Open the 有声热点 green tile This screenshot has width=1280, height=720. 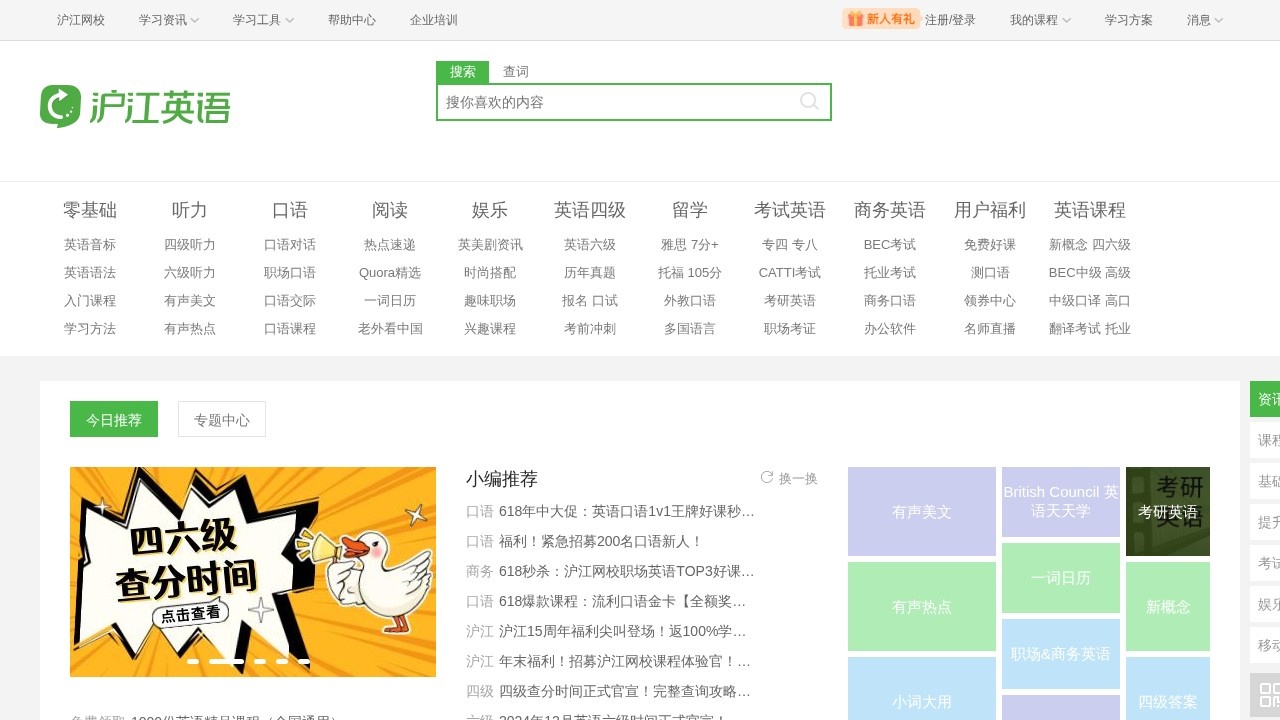pos(922,606)
